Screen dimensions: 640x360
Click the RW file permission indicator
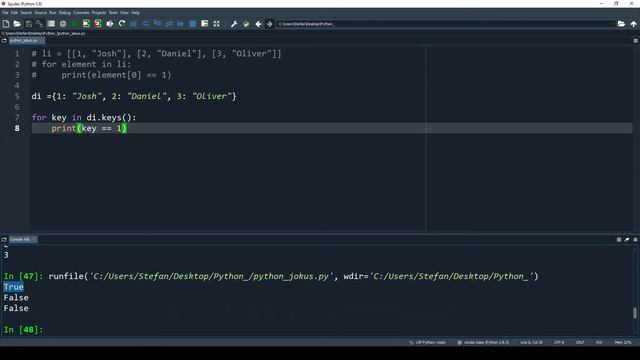tap(599, 342)
